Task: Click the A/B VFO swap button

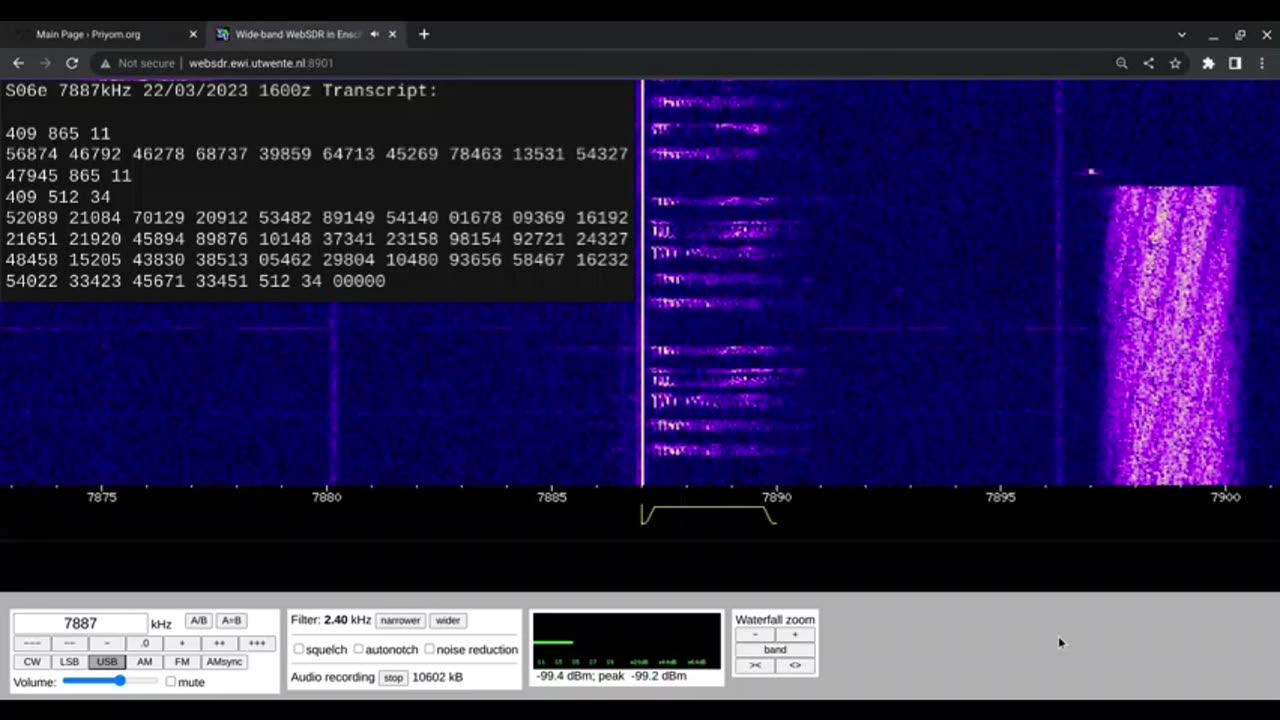Action: 198,621
